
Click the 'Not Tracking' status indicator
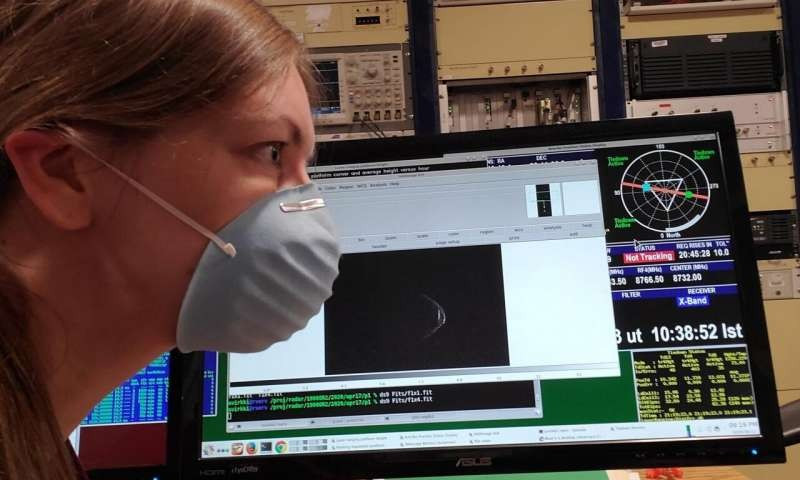[649, 257]
